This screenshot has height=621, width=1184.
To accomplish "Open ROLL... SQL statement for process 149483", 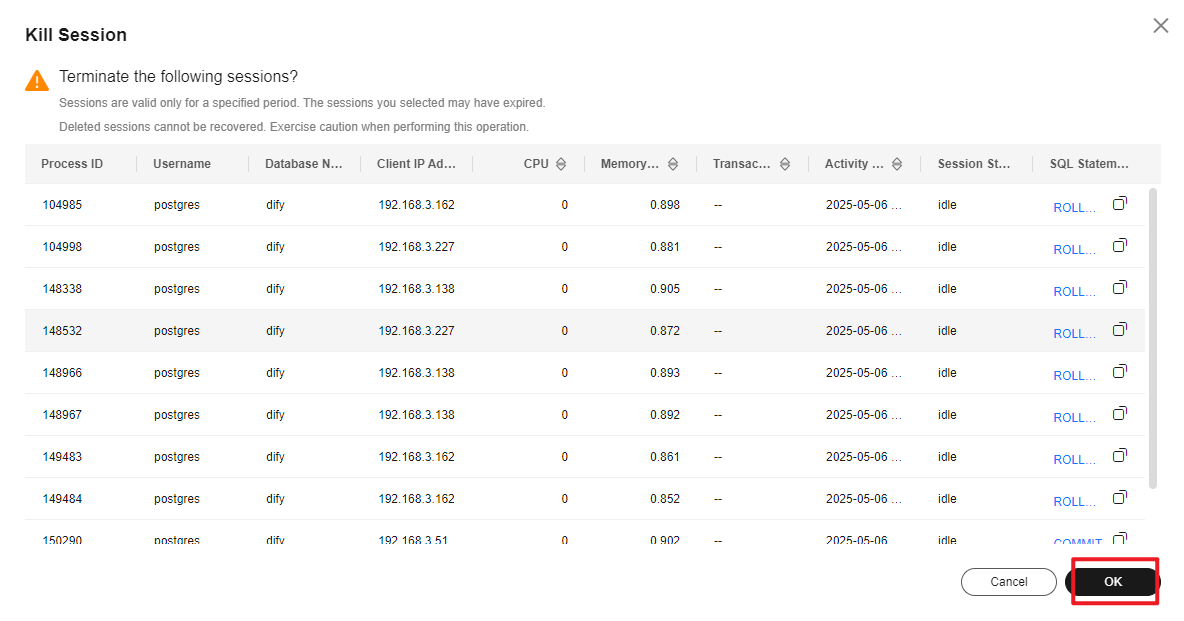I will coord(1075,460).
